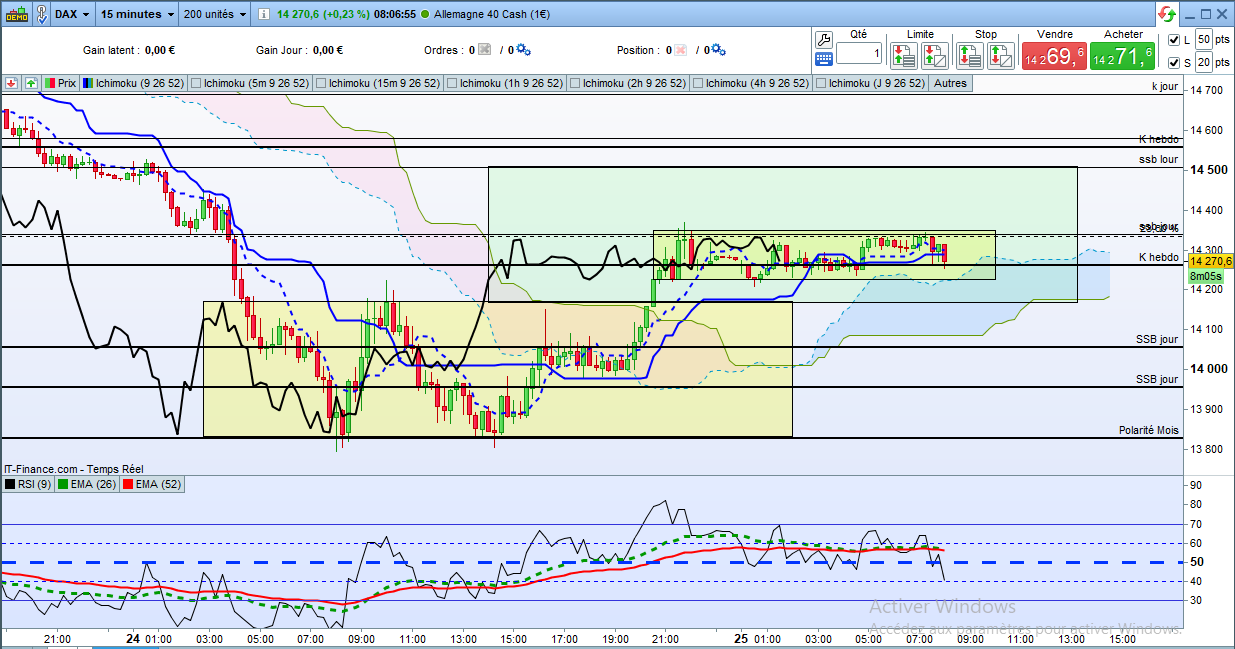The image size is (1235, 649).
Task: Toggle the L limit checkbox
Action: pos(1174,40)
